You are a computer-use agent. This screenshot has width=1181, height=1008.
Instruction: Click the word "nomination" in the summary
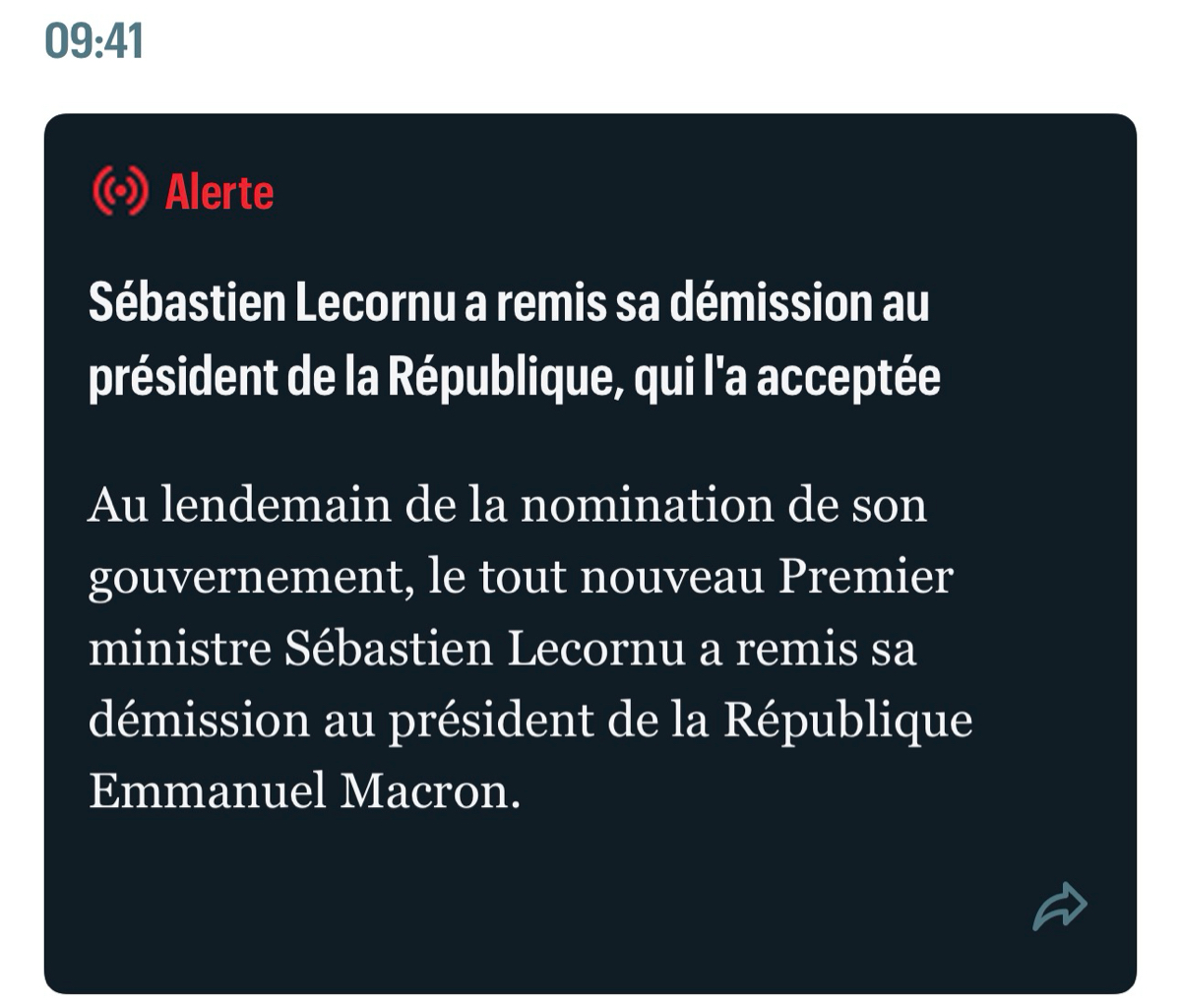pyautogui.click(x=646, y=506)
